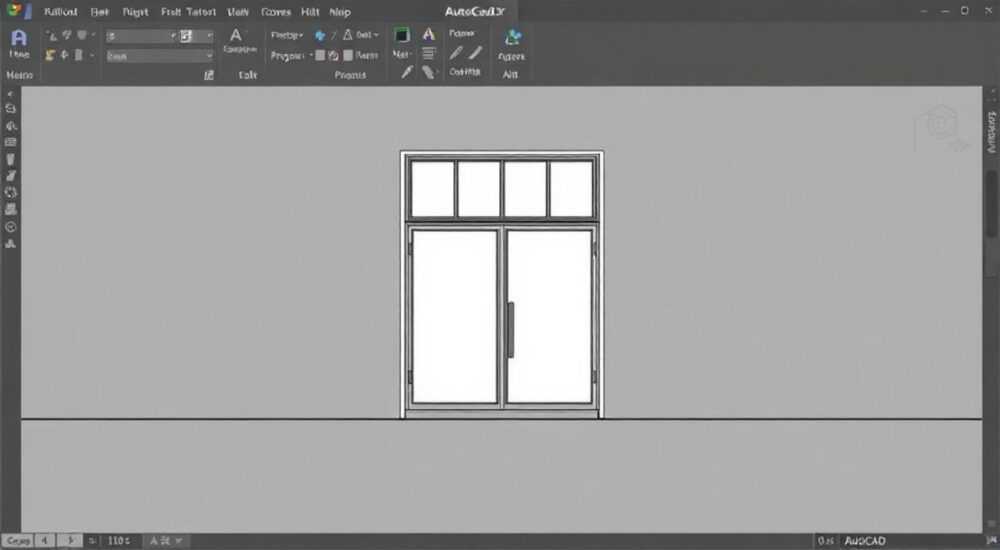The image size is (1000, 550).
Task: Open the wide lower combo box in ribbon
Action: coord(159,56)
